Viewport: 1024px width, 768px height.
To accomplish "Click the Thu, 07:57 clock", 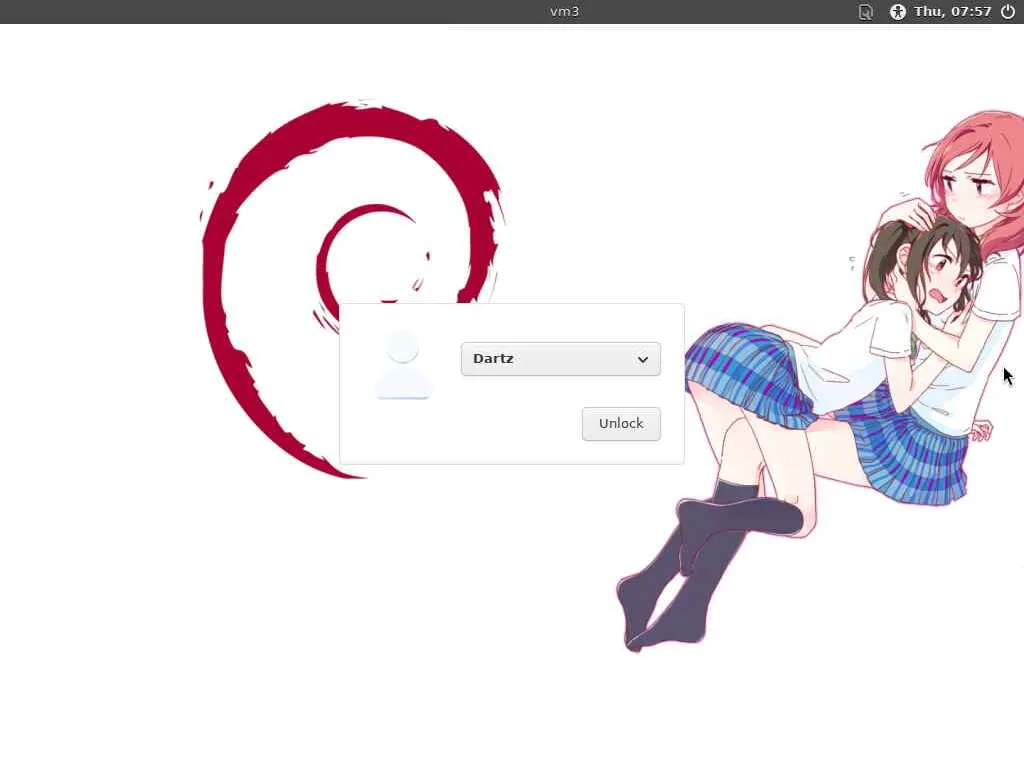I will click(952, 11).
